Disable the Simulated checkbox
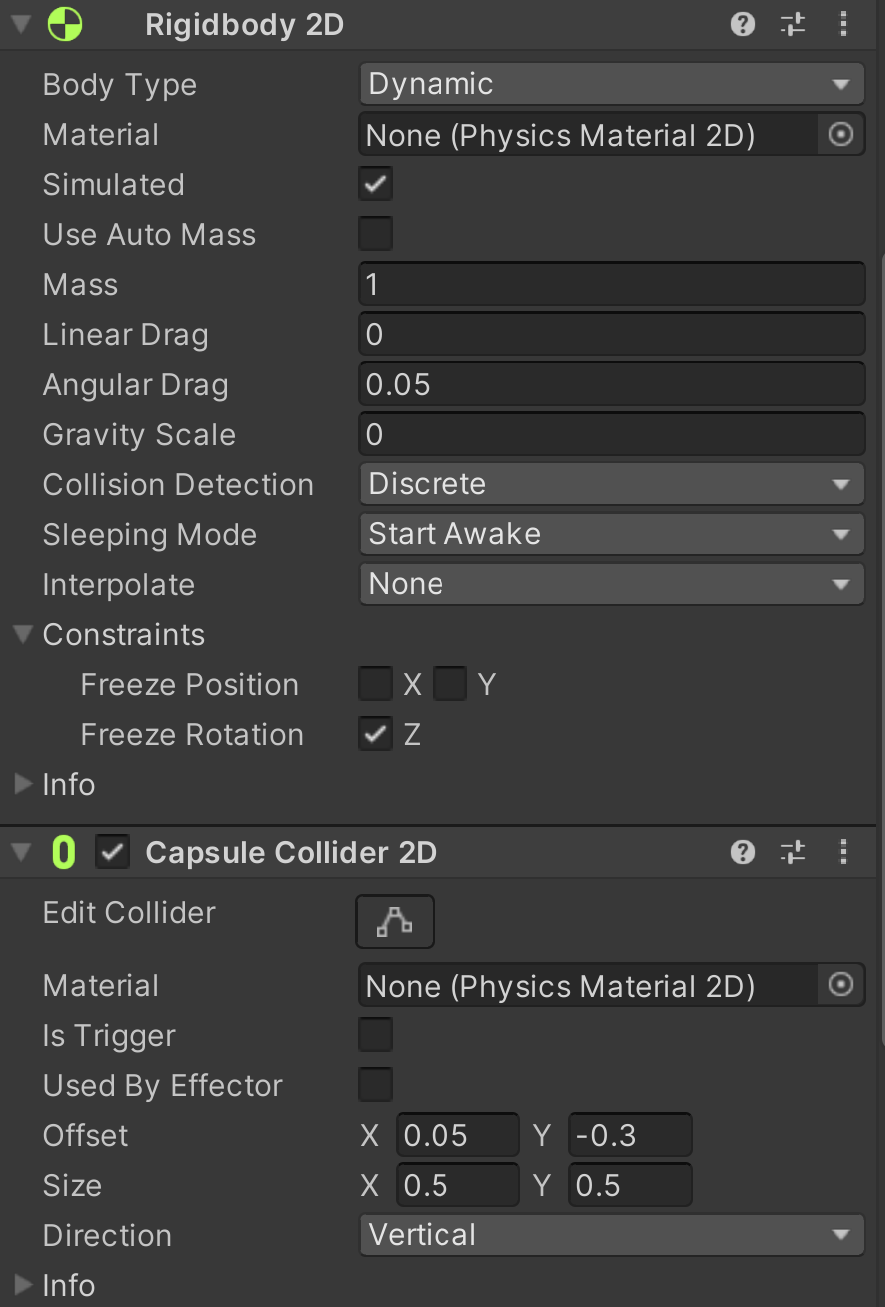Screen dimensions: 885x1307 pos(376,184)
